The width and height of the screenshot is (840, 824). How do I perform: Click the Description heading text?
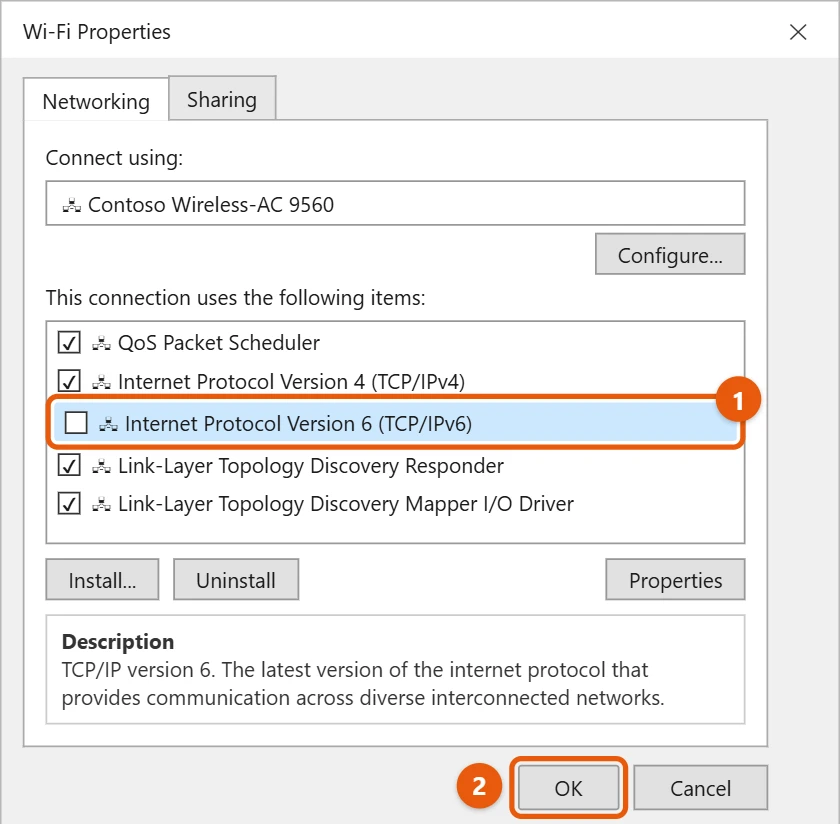[x=118, y=642]
